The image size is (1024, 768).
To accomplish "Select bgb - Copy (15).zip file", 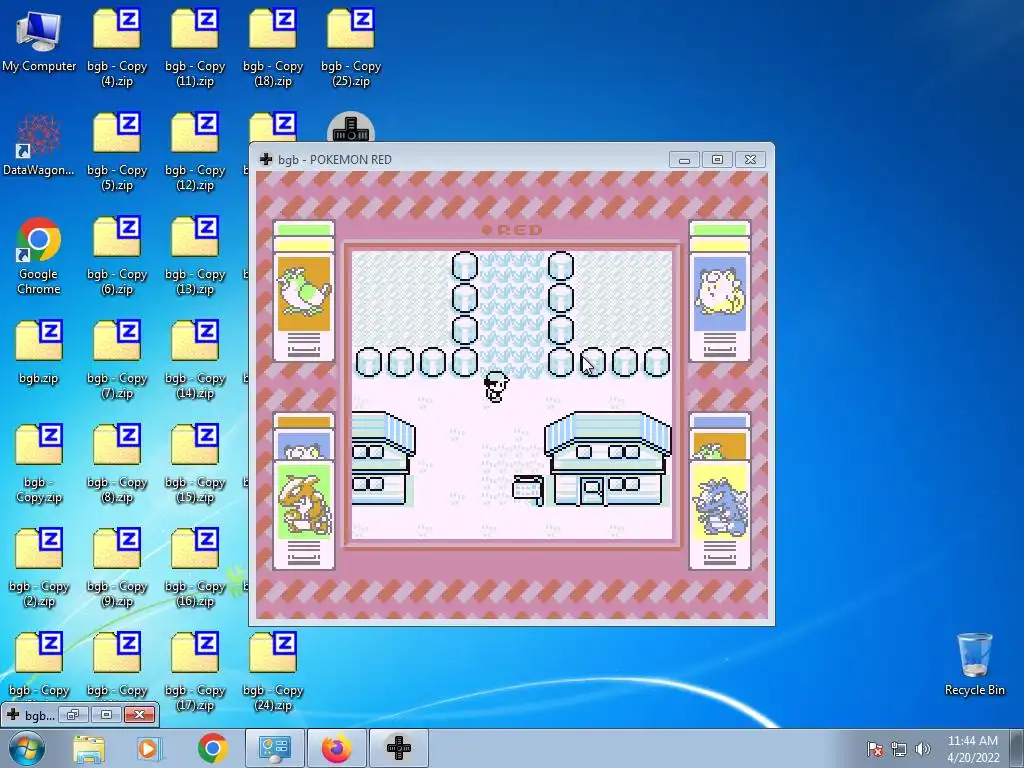I will pos(195,464).
